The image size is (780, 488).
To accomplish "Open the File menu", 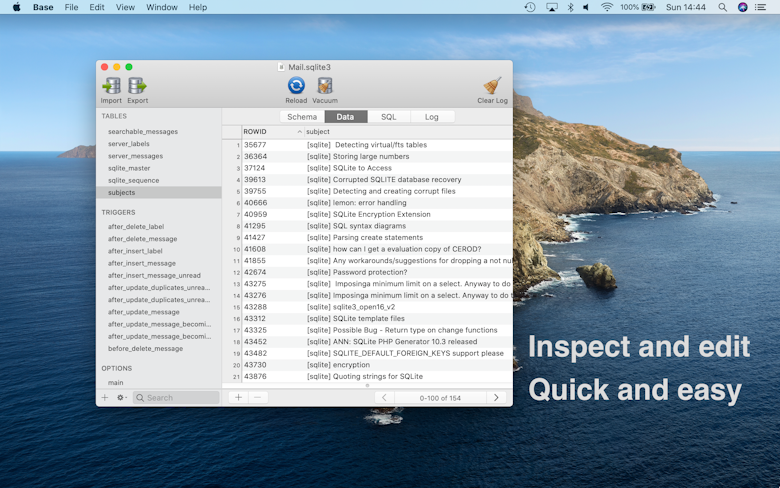I will 71,7.
